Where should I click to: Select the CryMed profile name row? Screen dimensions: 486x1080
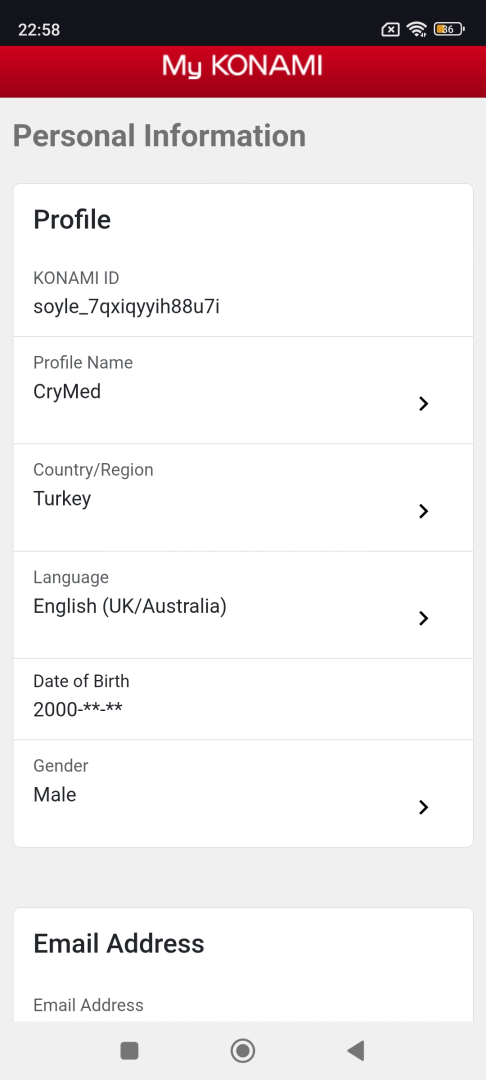(x=243, y=390)
